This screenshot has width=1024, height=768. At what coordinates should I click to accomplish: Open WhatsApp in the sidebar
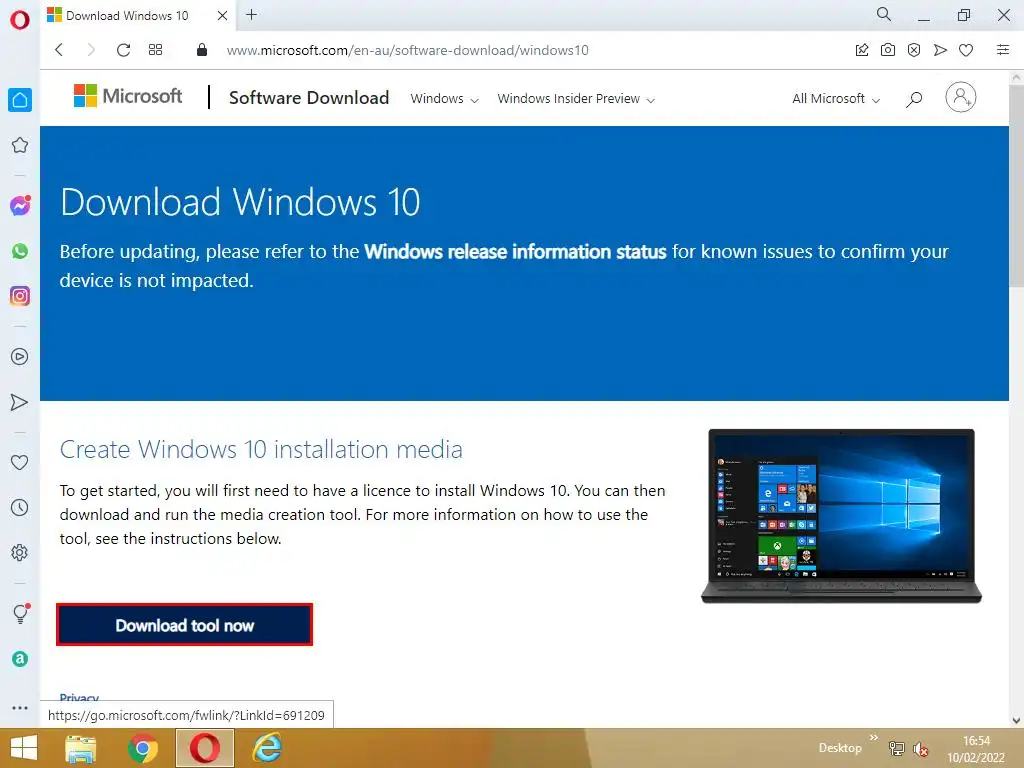coord(20,251)
